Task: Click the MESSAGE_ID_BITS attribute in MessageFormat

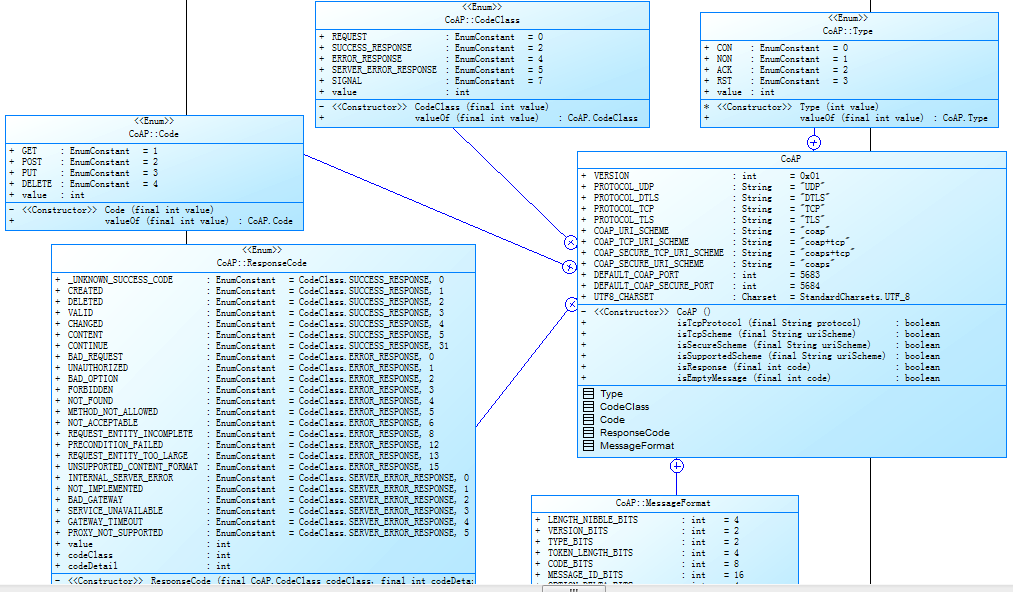Action: point(640,575)
